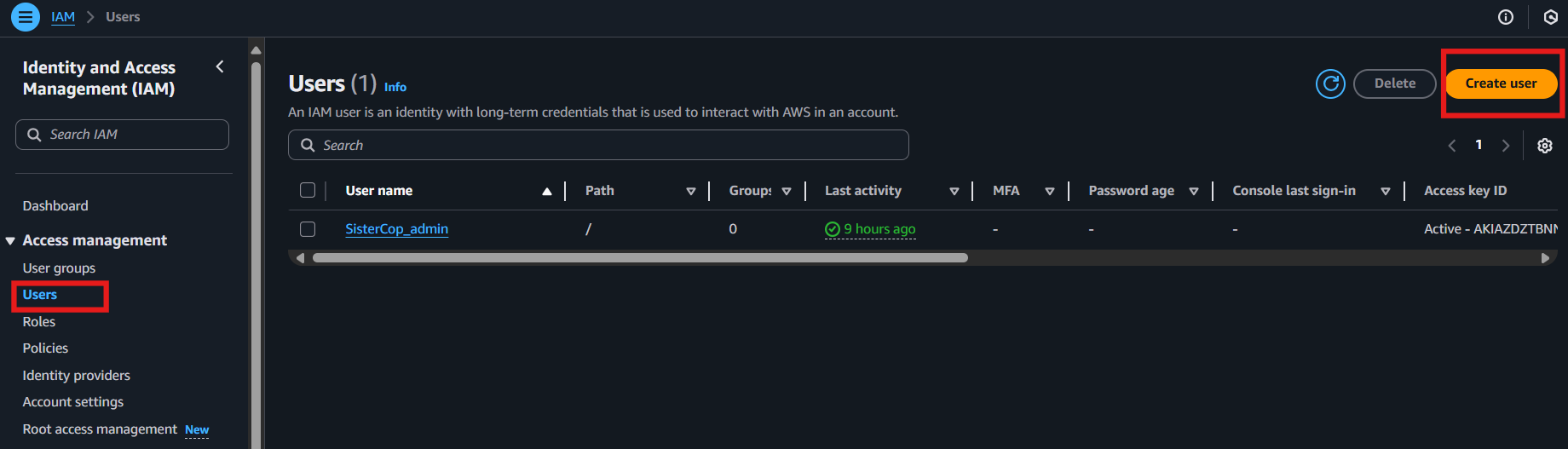Image resolution: width=1568 pixels, height=449 pixels.
Task: Open the hamburger navigation menu icon
Action: (x=26, y=17)
